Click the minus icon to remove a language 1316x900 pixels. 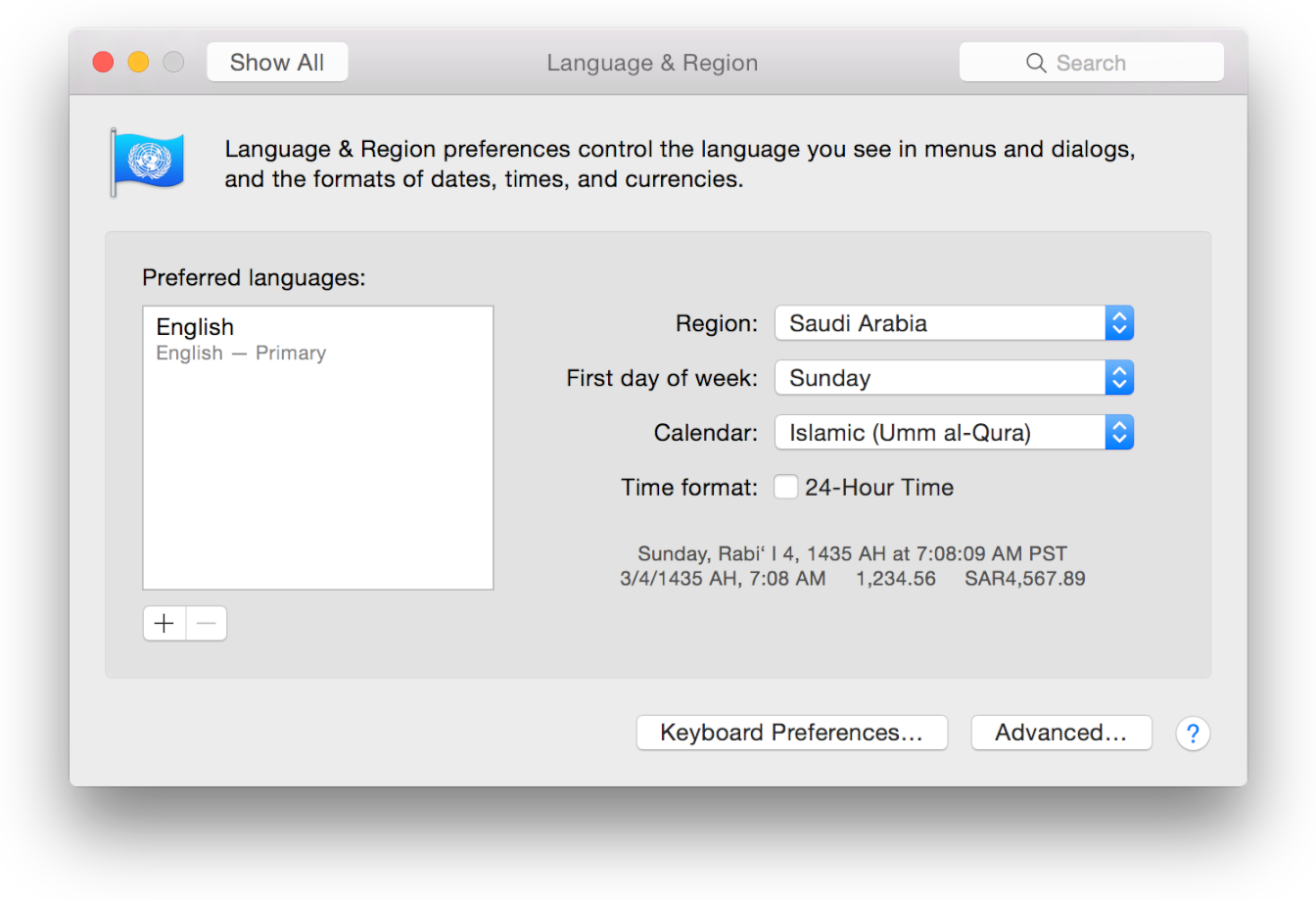pos(206,623)
